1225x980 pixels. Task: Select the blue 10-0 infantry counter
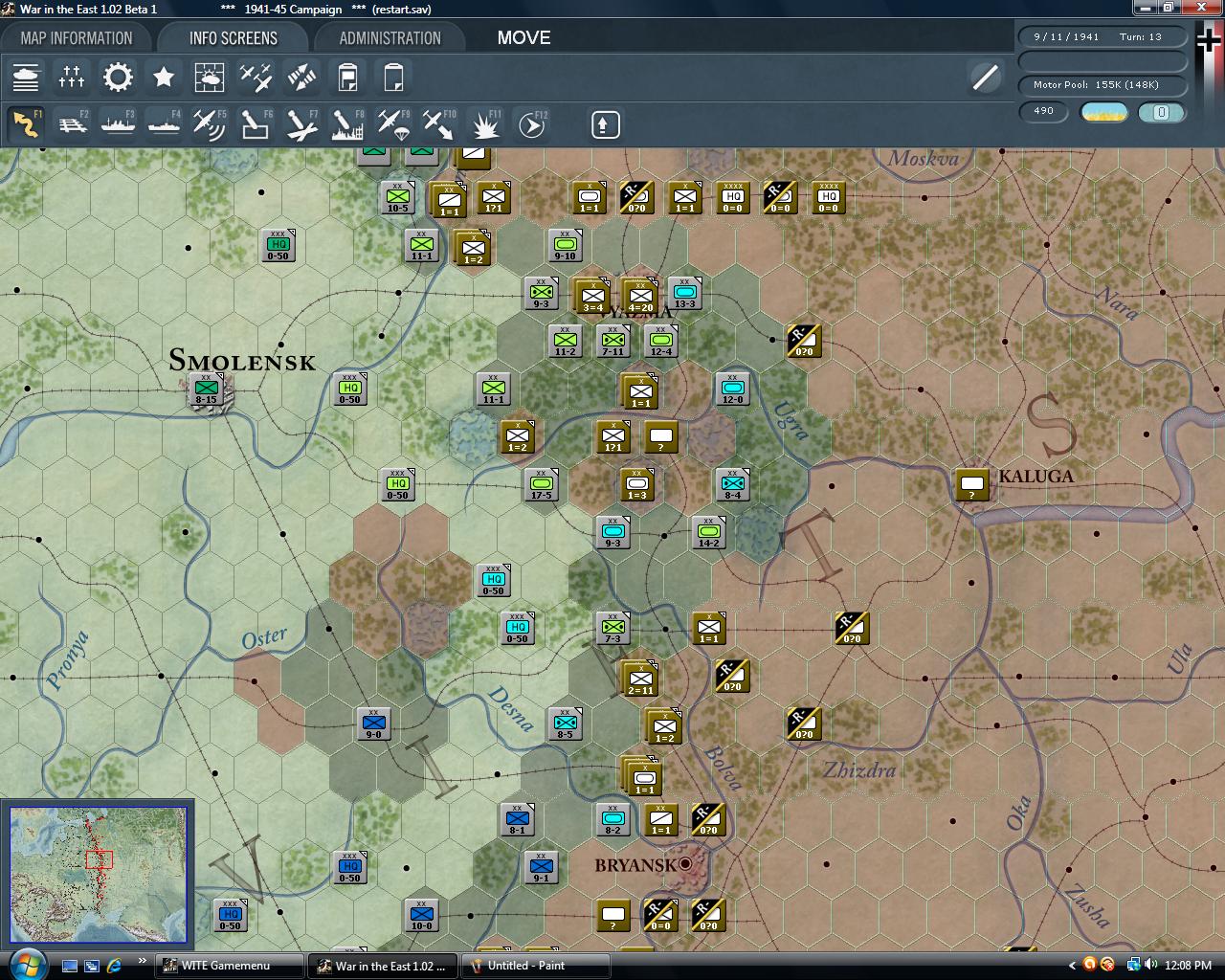tap(421, 915)
